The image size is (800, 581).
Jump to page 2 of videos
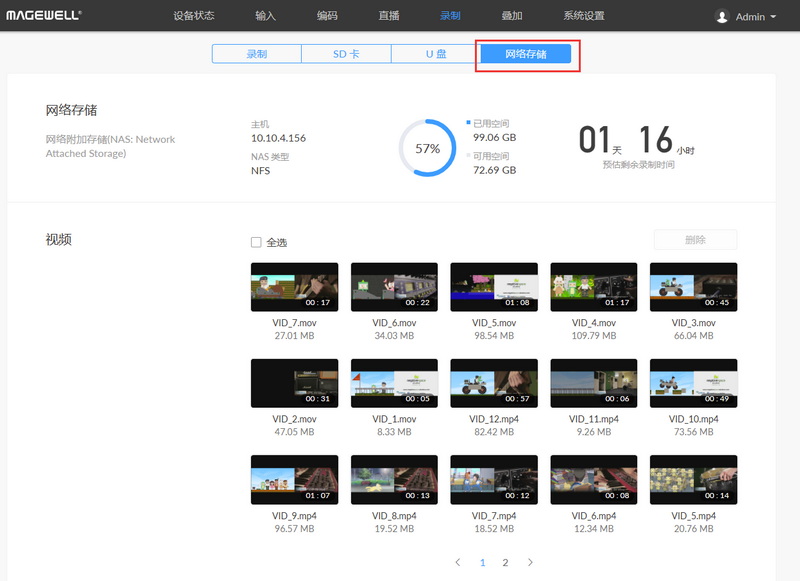(505, 563)
